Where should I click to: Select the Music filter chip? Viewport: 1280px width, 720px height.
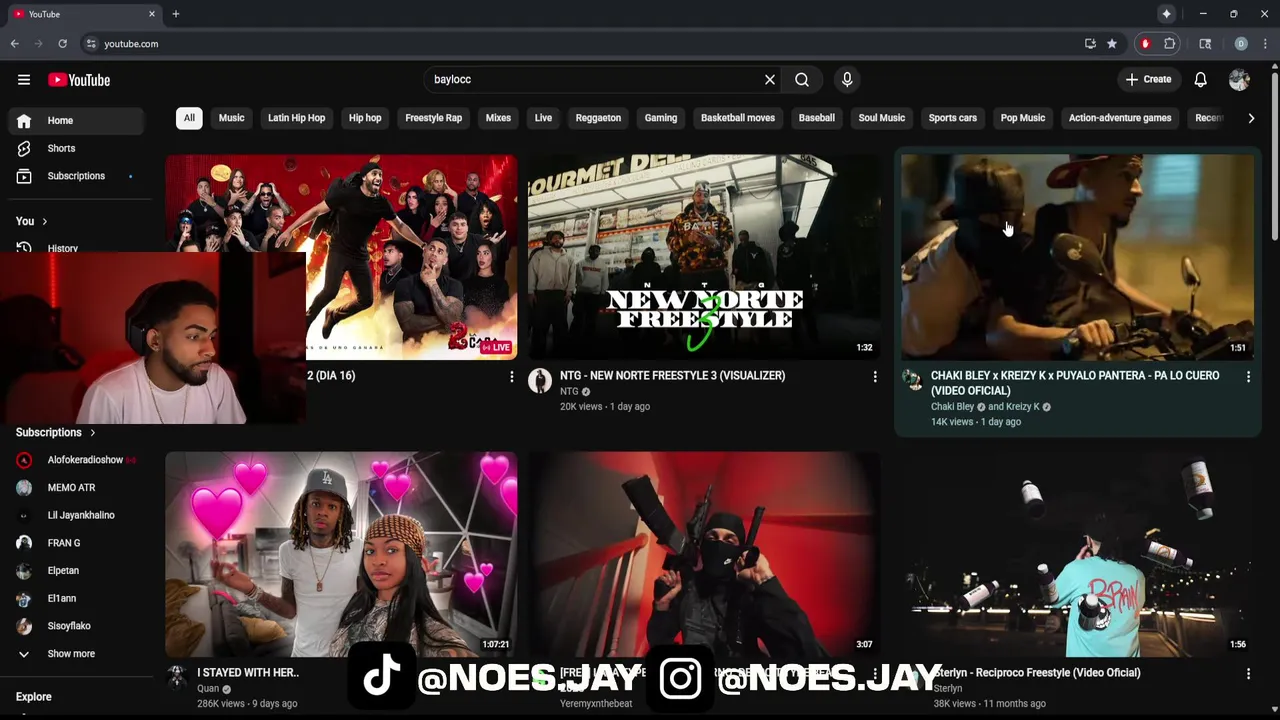click(231, 118)
